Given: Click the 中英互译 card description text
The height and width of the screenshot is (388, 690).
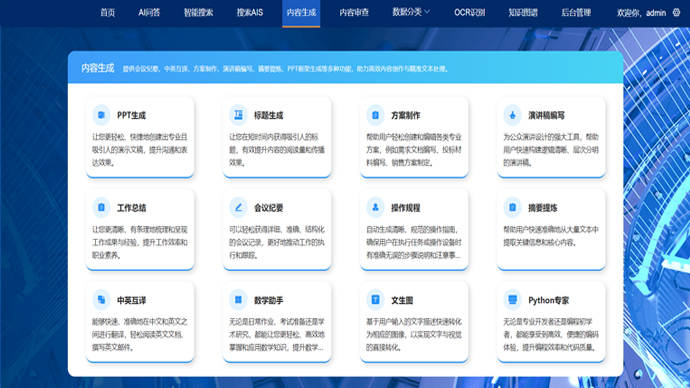Looking at the screenshot, I should click(x=139, y=334).
